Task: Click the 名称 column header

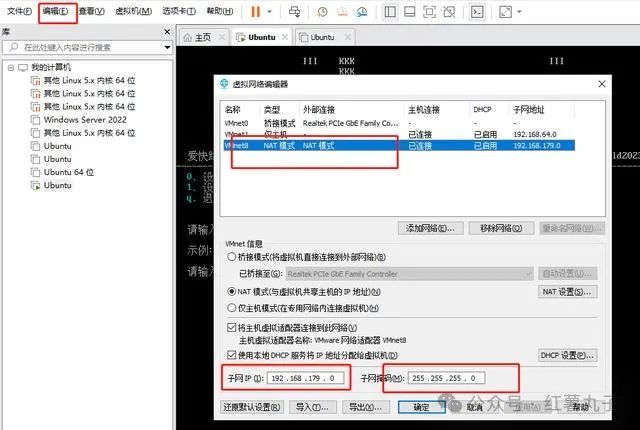Action: click(x=233, y=110)
